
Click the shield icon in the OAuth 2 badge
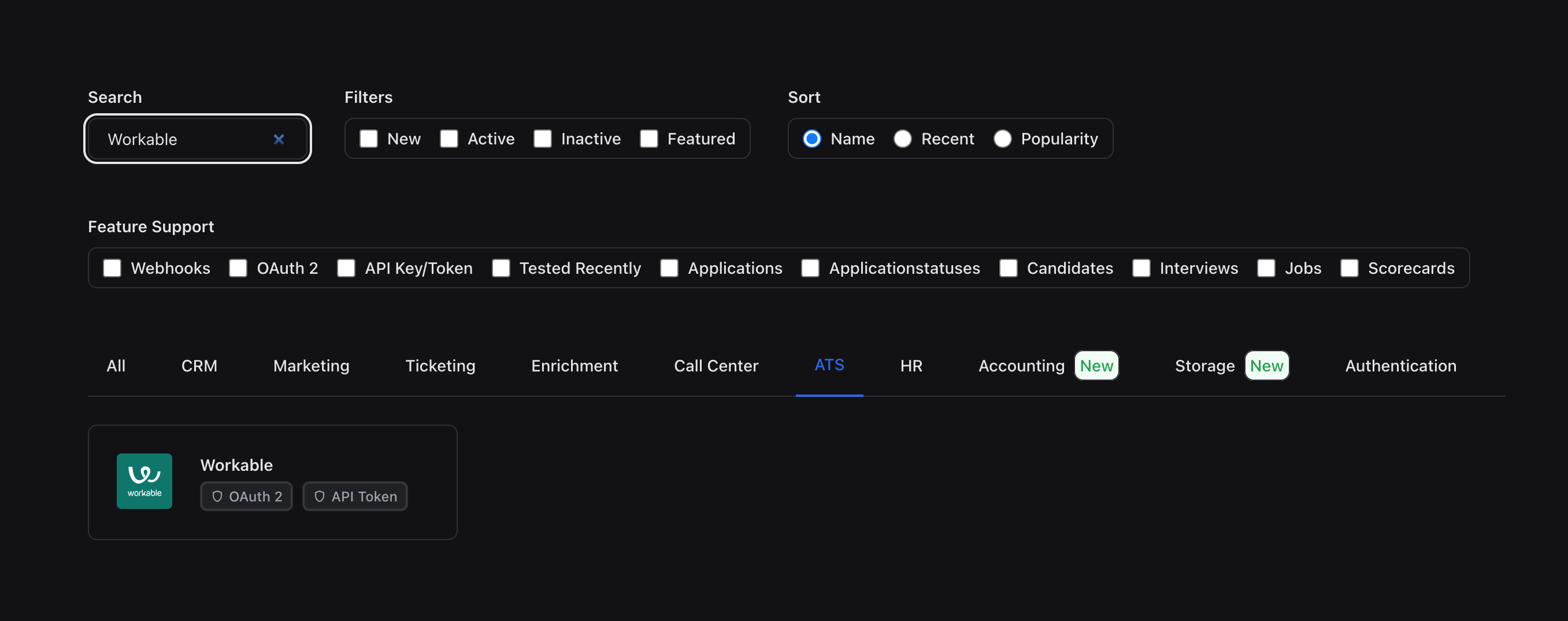point(217,496)
